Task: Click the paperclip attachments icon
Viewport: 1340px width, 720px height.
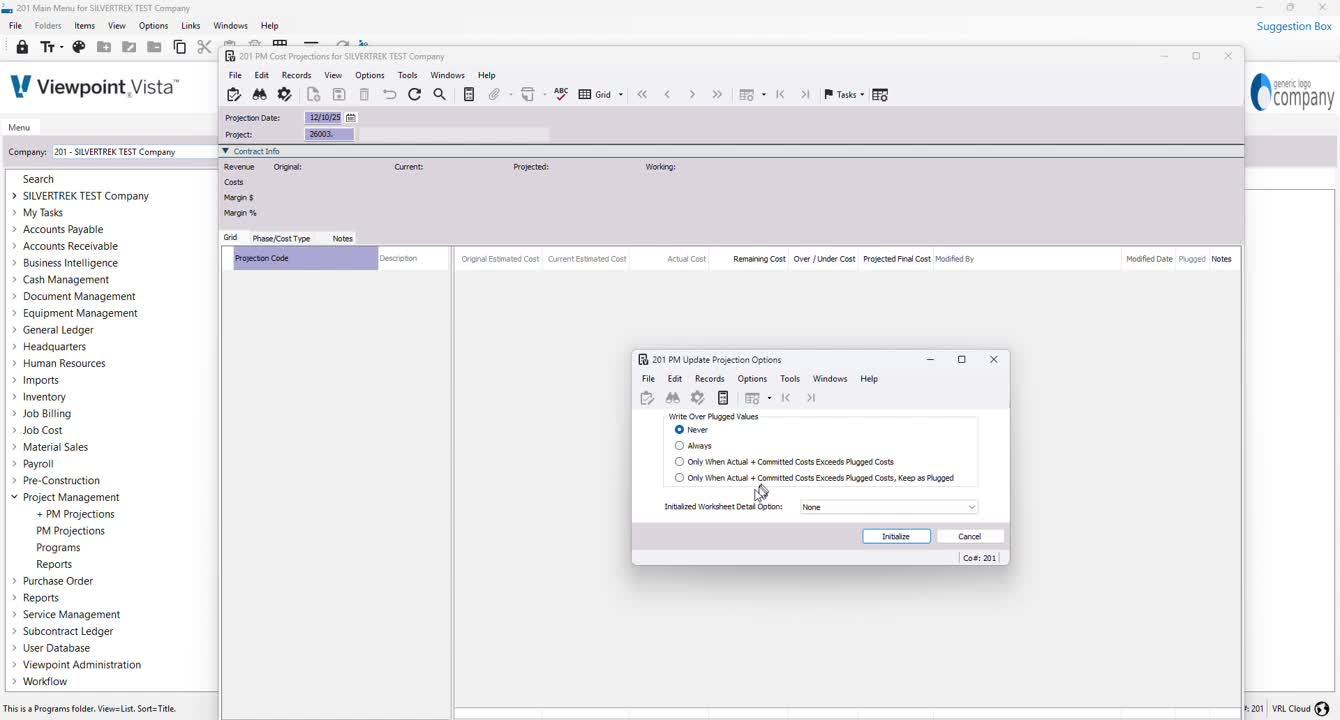Action: [x=494, y=95]
